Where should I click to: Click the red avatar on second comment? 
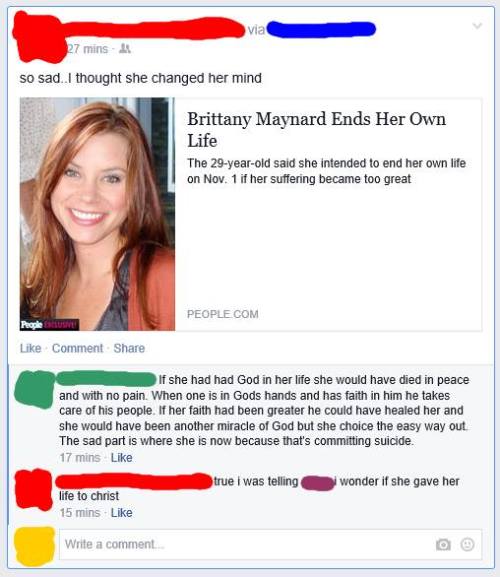(x=34, y=490)
